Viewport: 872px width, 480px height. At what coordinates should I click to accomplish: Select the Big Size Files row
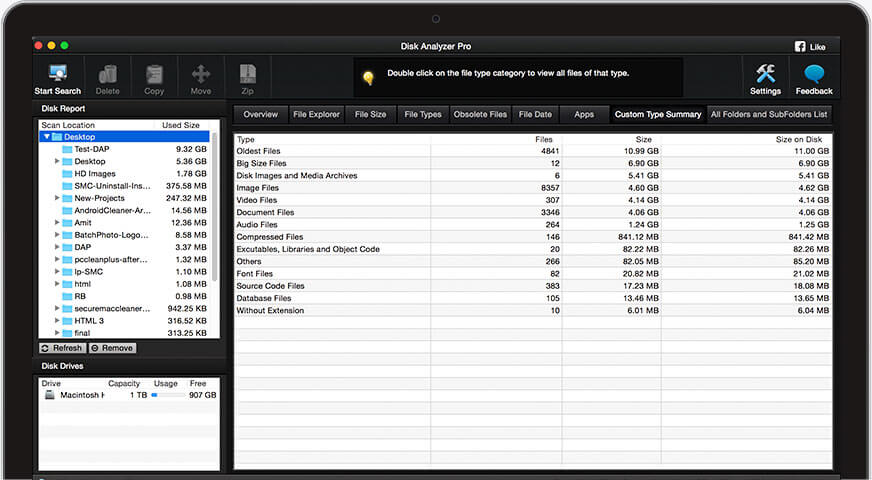point(533,164)
